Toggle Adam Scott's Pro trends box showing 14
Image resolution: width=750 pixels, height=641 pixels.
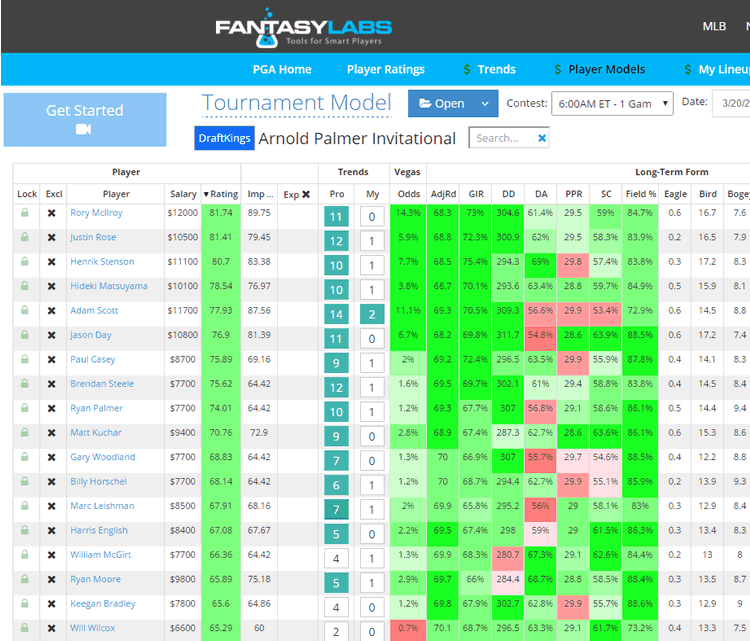click(x=336, y=314)
